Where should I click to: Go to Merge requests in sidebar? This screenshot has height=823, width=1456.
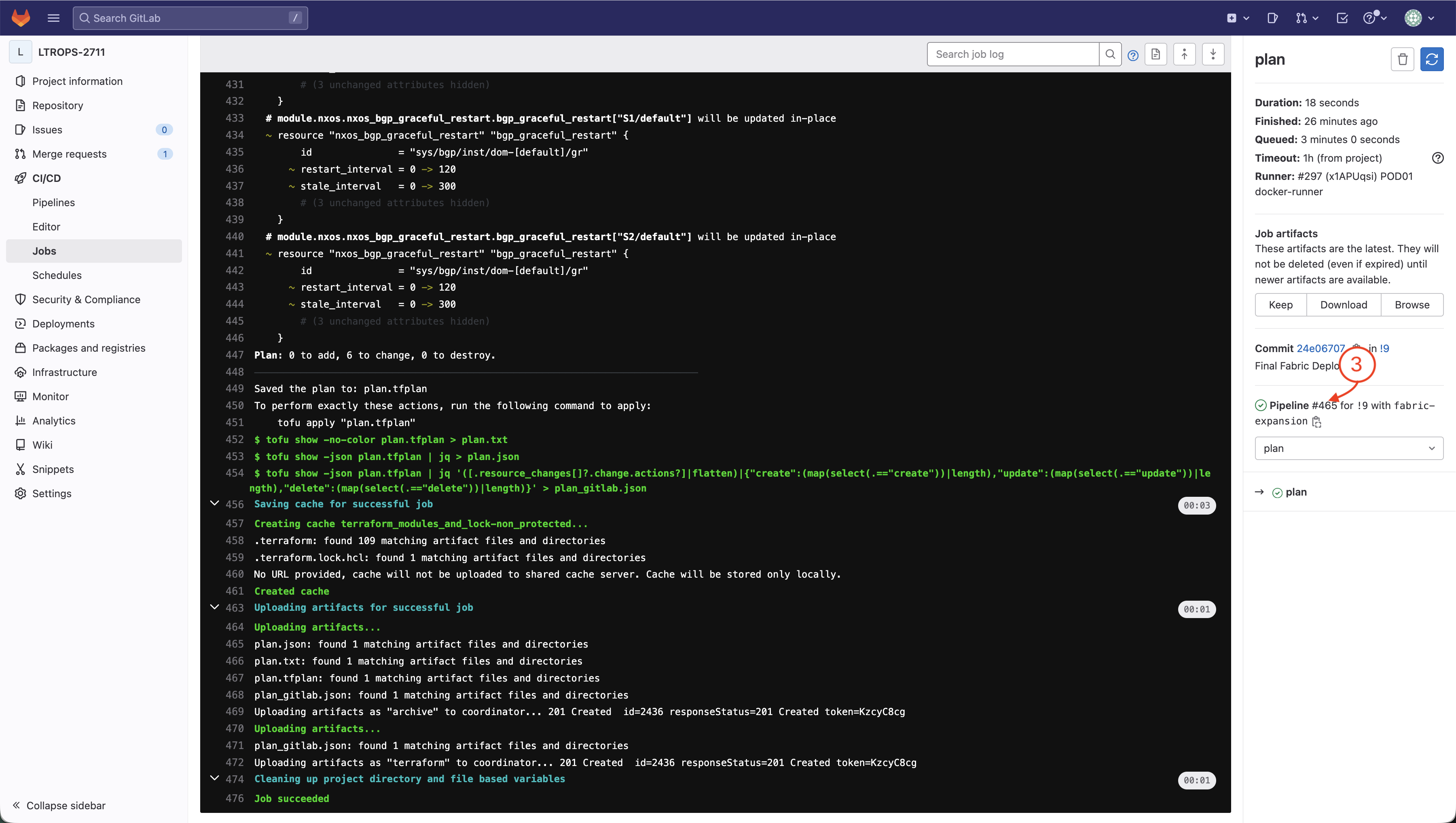tap(69, 154)
